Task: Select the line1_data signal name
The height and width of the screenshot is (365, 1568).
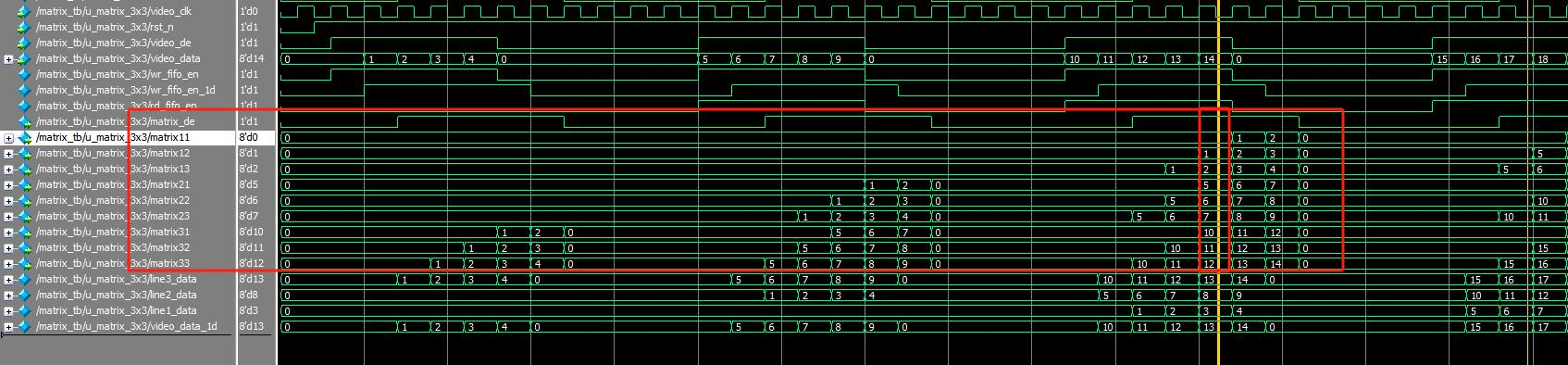Action: 116,310
